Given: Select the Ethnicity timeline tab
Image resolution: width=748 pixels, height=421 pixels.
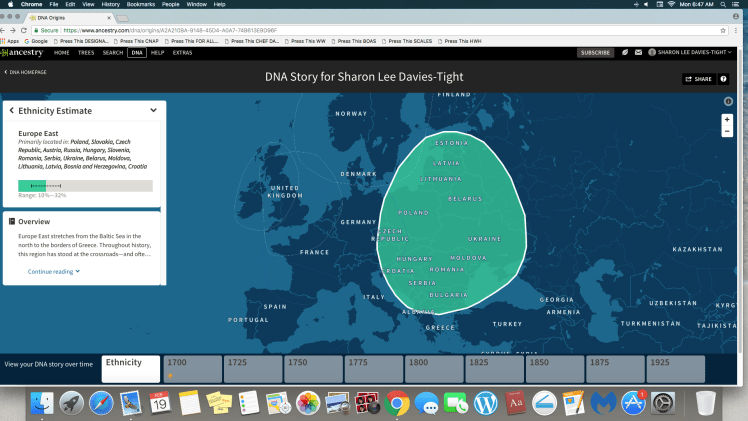Looking at the screenshot, I should [x=131, y=367].
